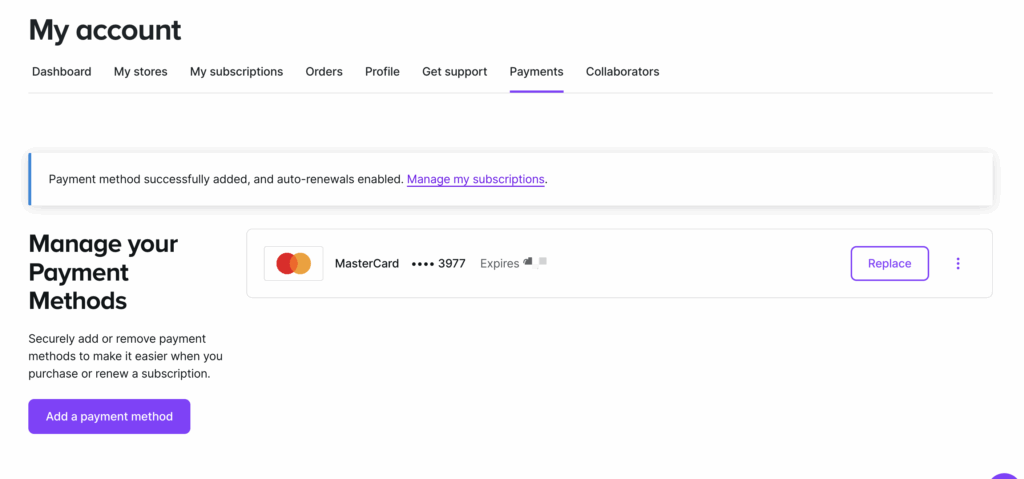Open the three-dot card options menu
1024x479 pixels.
957,264
